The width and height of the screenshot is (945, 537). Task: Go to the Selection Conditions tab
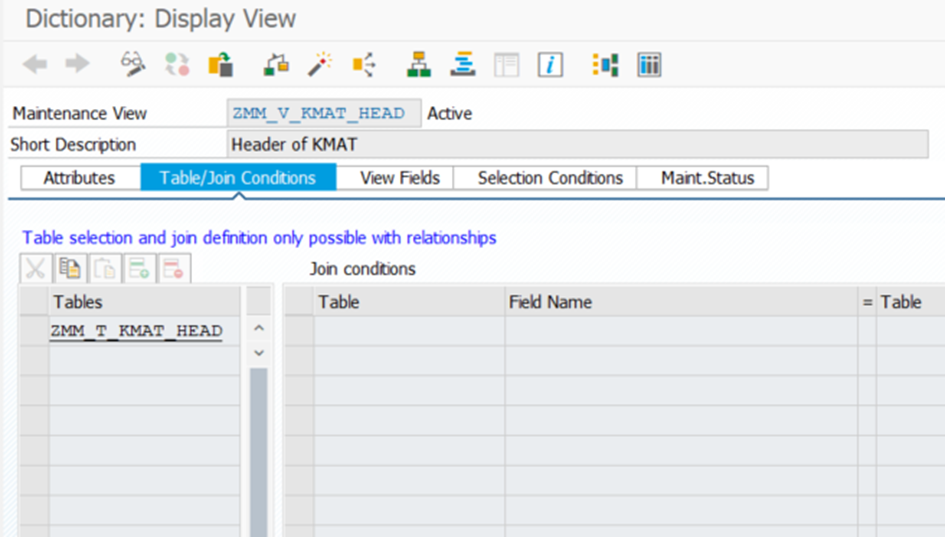coord(550,178)
